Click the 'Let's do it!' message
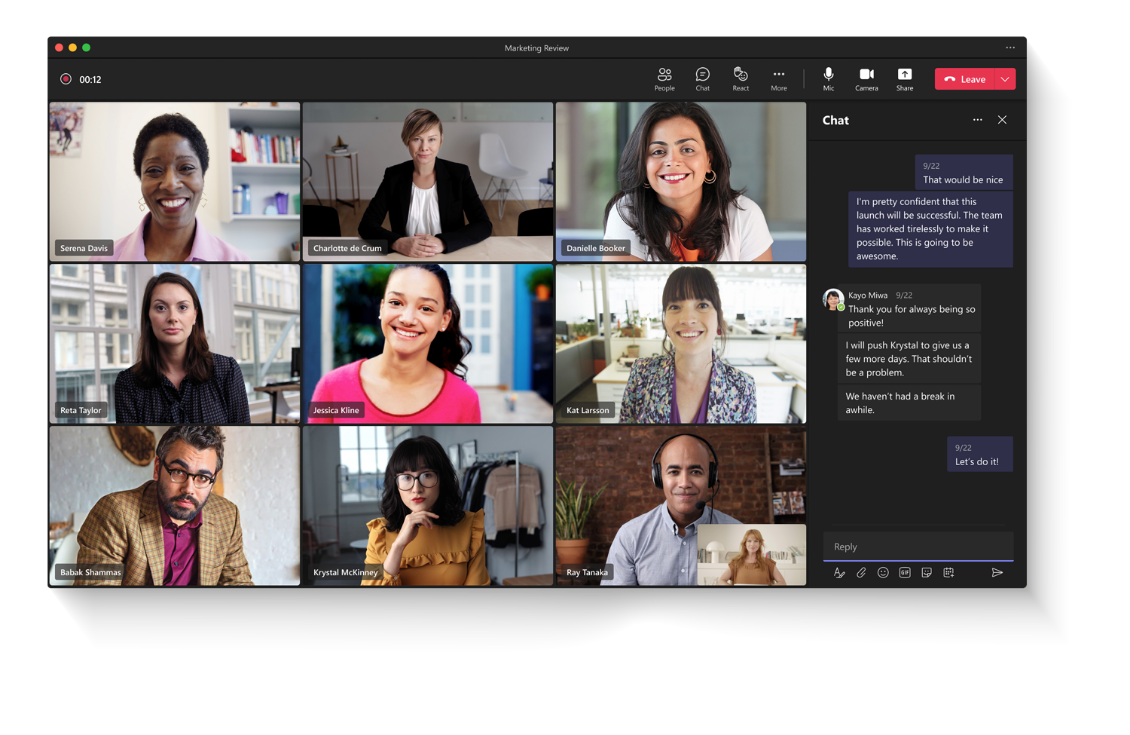 980,455
